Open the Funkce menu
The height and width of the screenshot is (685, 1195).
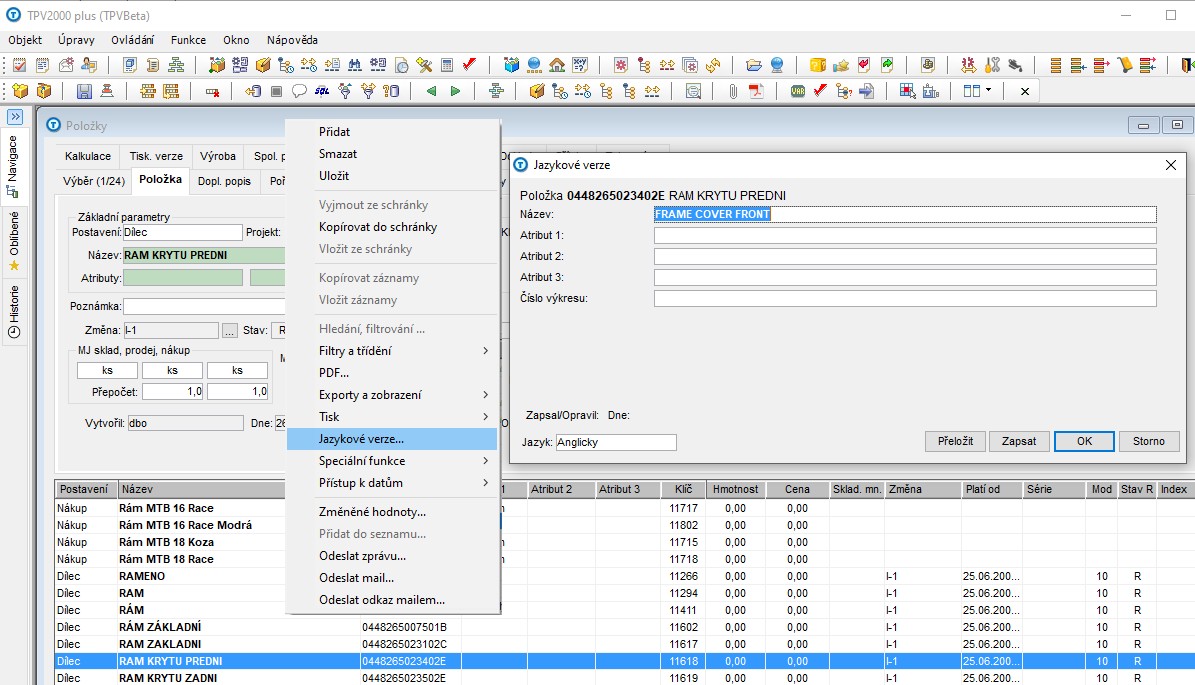point(188,40)
